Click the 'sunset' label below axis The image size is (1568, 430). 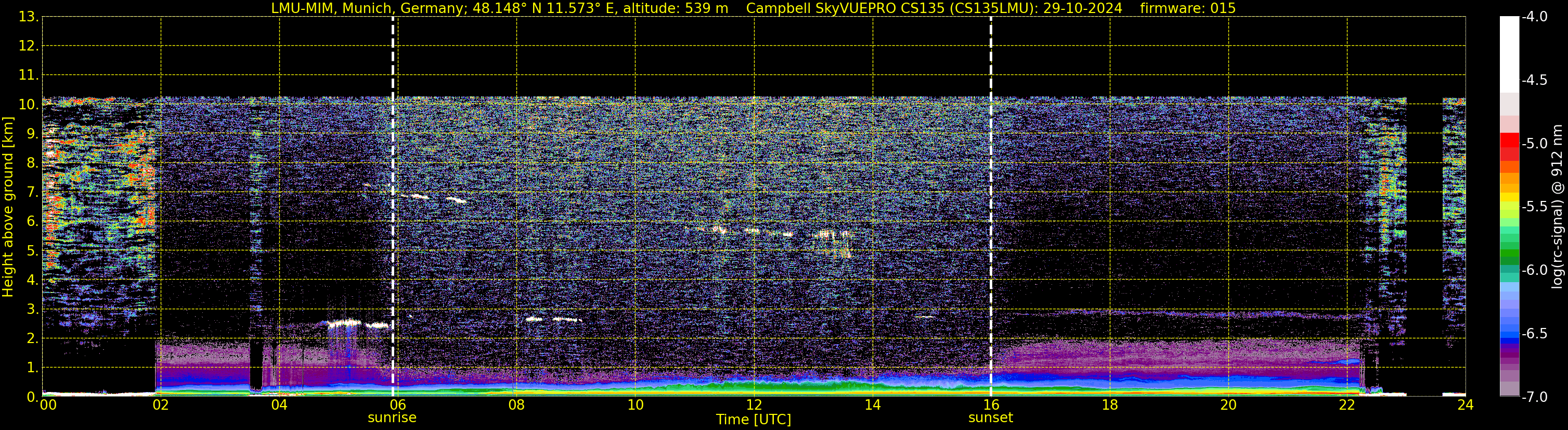pos(990,418)
